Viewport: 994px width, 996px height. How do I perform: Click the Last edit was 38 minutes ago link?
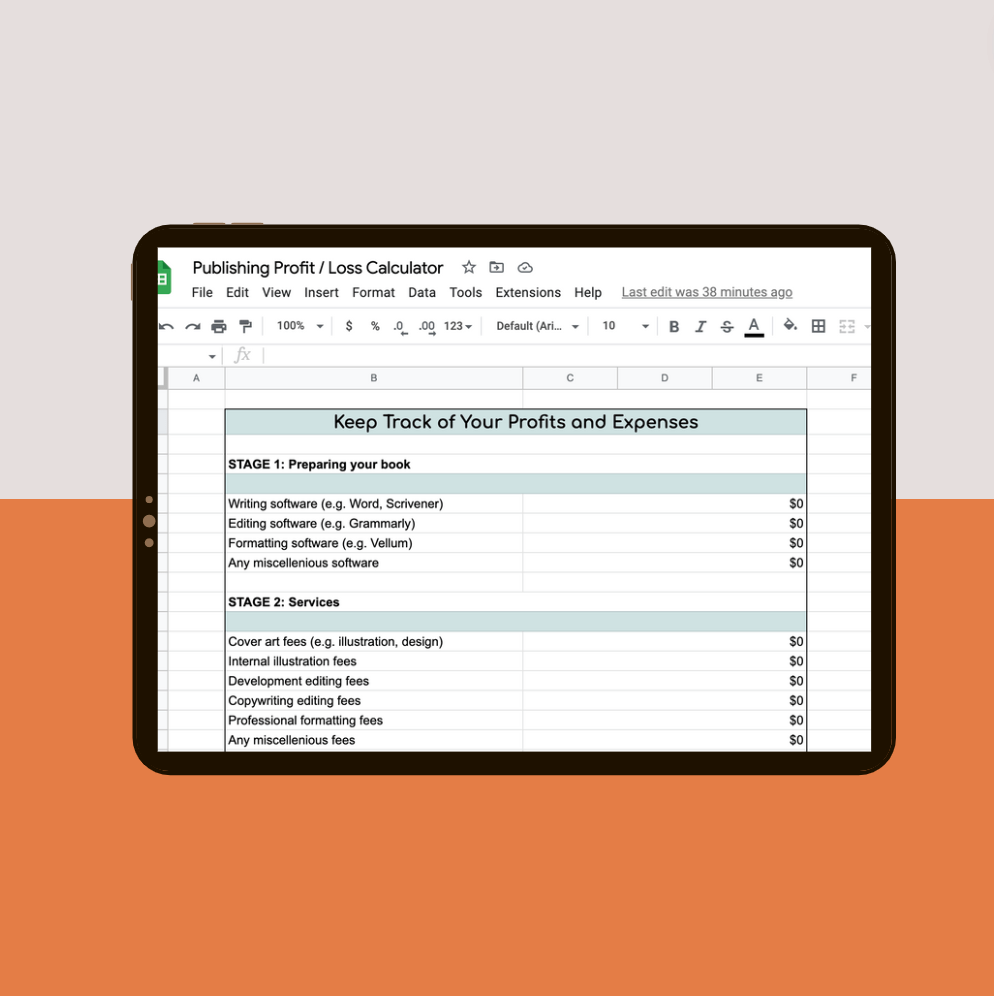pos(706,292)
